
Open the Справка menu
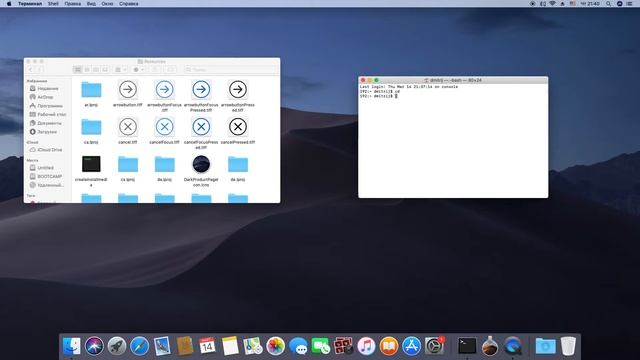pyautogui.click(x=129, y=4)
